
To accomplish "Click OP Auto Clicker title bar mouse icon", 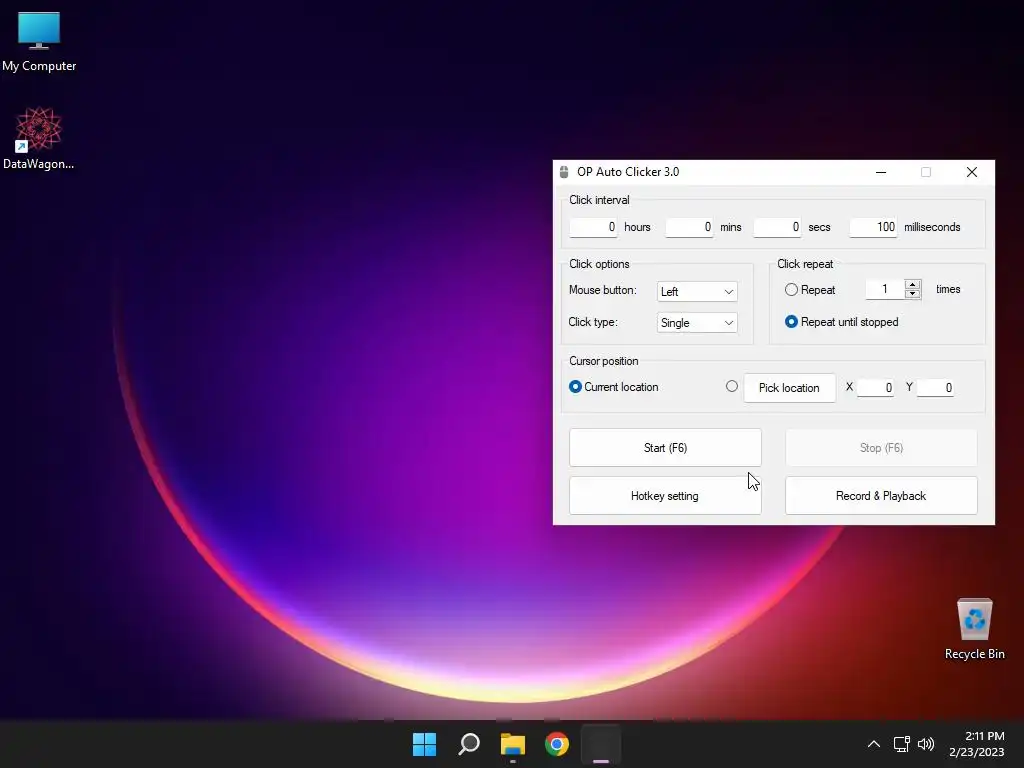I will pos(564,172).
